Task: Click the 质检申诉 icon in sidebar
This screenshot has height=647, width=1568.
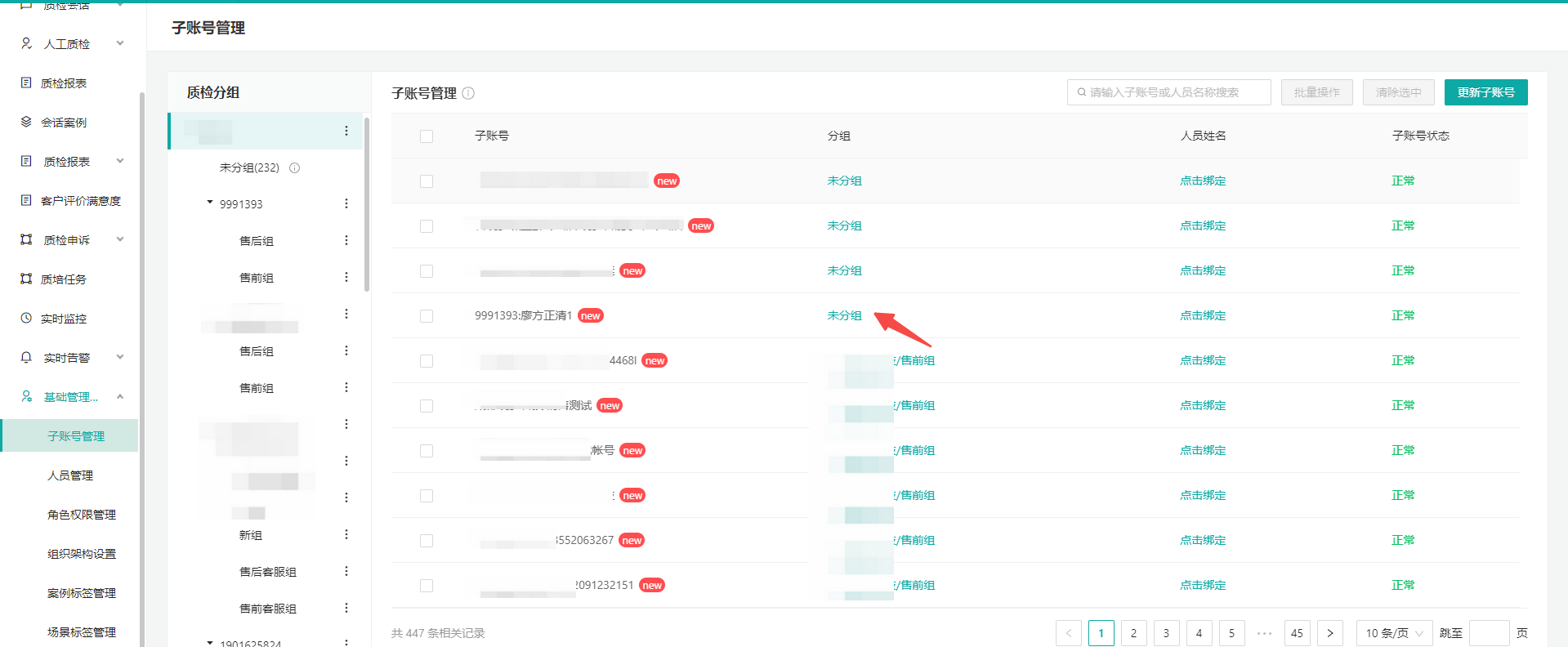Action: 26,239
